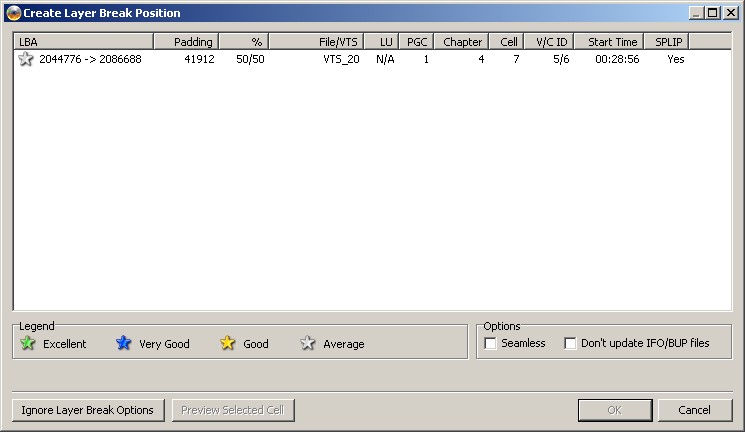Click the yellow Good star icon
This screenshot has height=432, width=745.
click(227, 344)
